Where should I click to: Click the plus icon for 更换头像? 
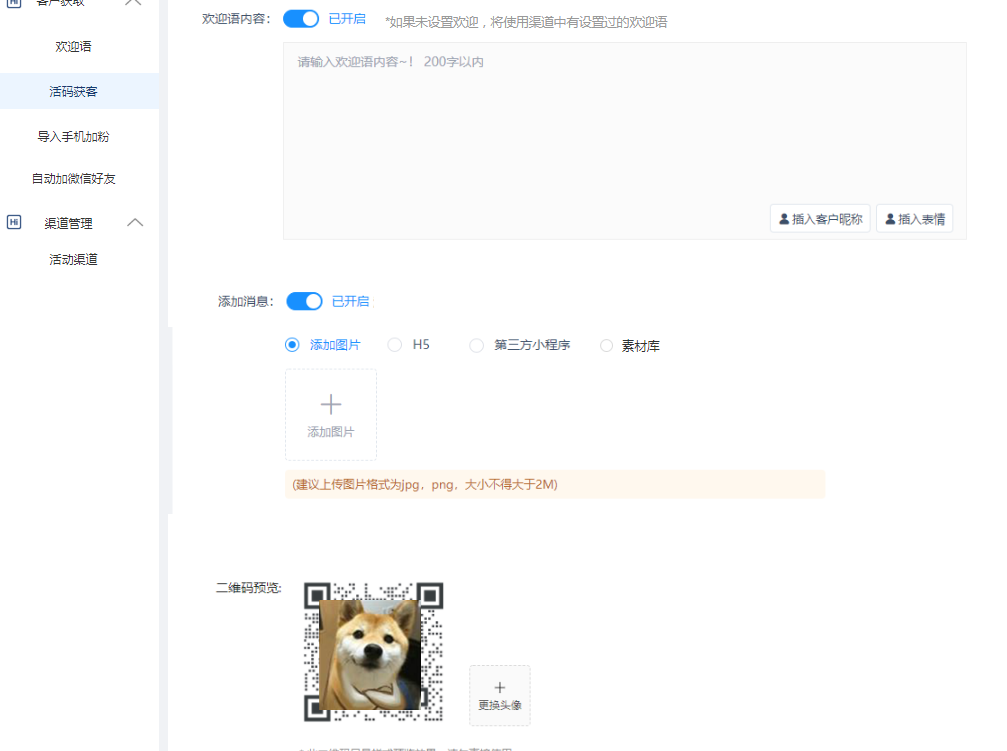pos(500,687)
